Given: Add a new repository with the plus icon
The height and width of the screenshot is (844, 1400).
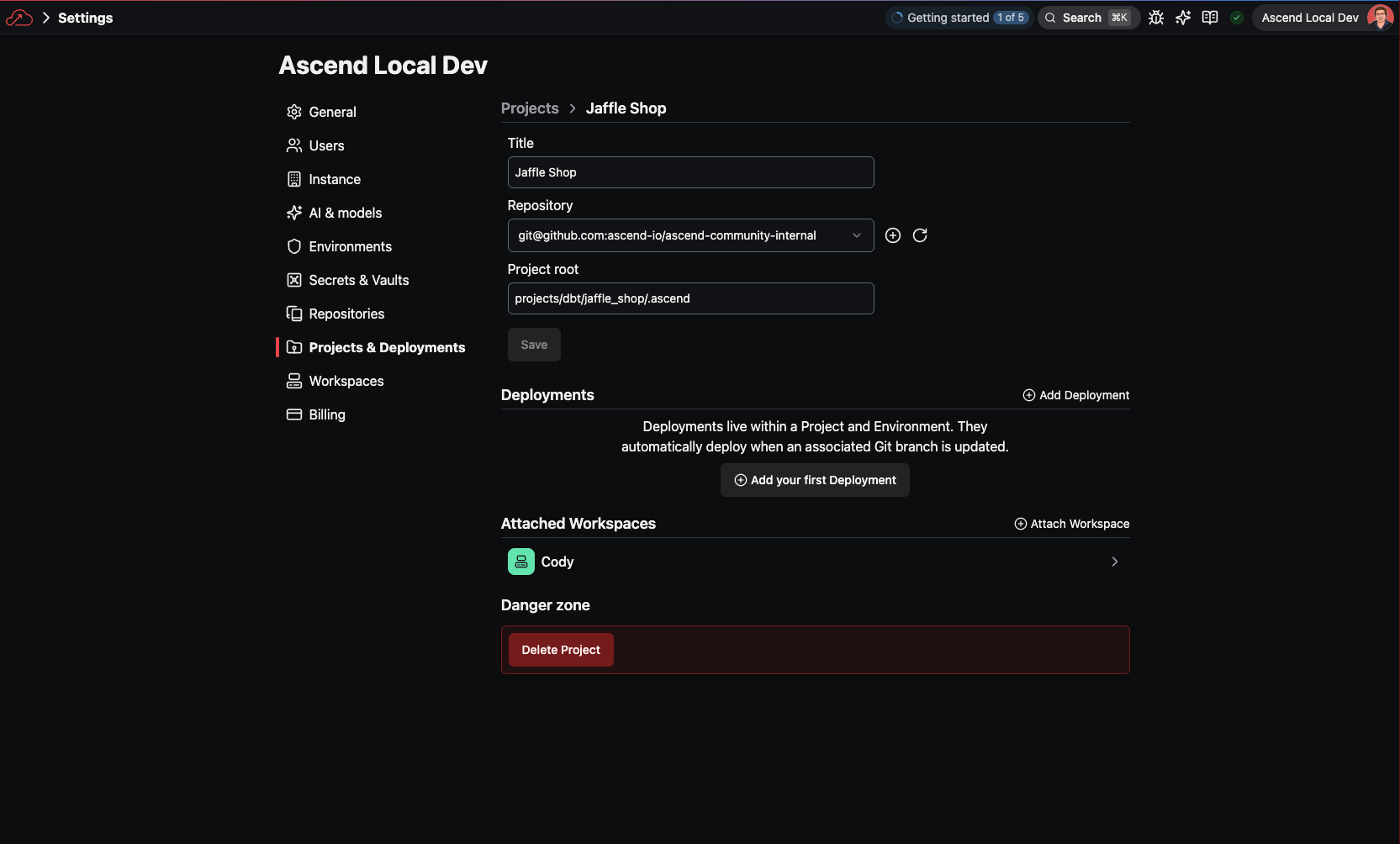Looking at the screenshot, I should click(x=893, y=235).
